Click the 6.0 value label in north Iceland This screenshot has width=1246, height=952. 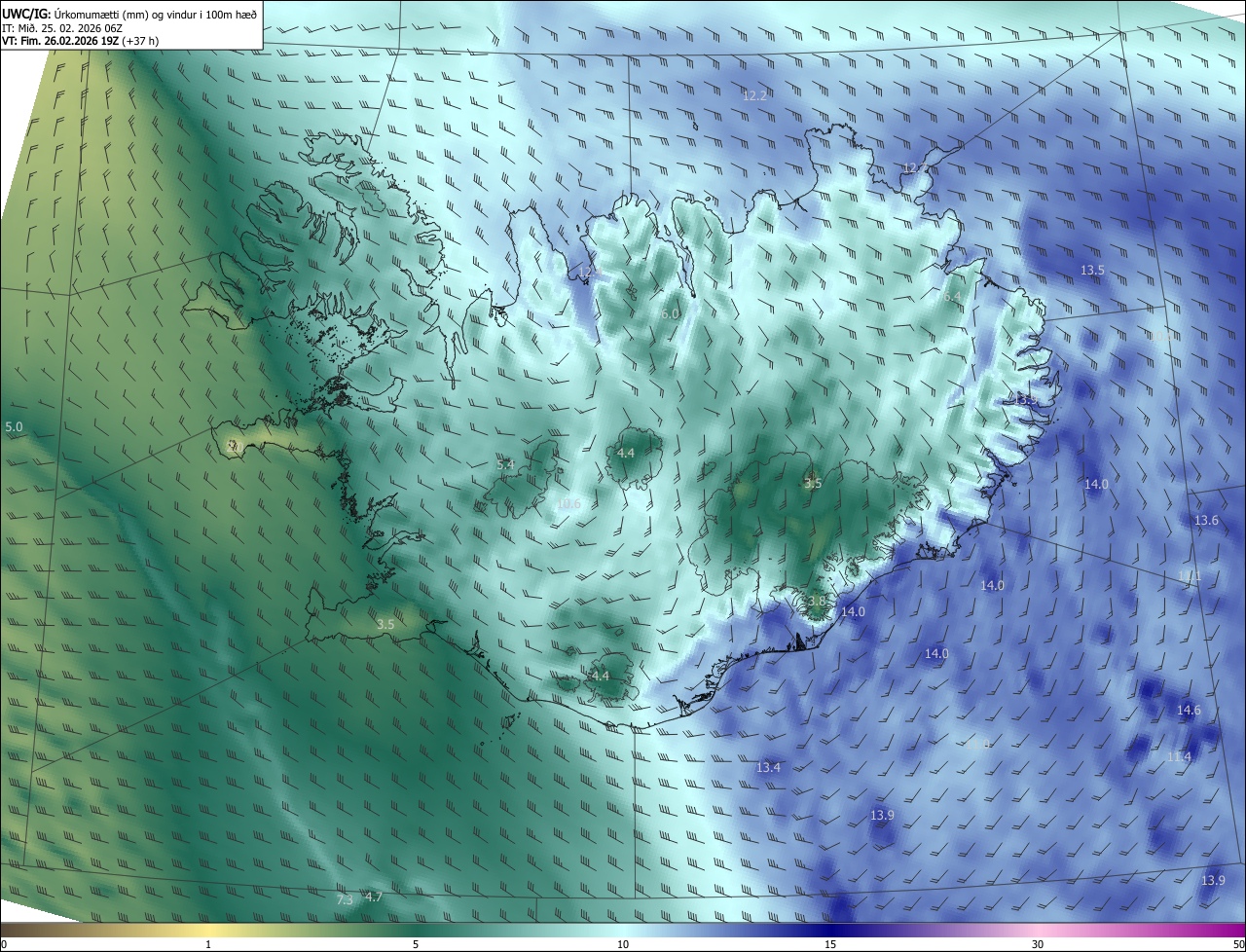tap(670, 314)
